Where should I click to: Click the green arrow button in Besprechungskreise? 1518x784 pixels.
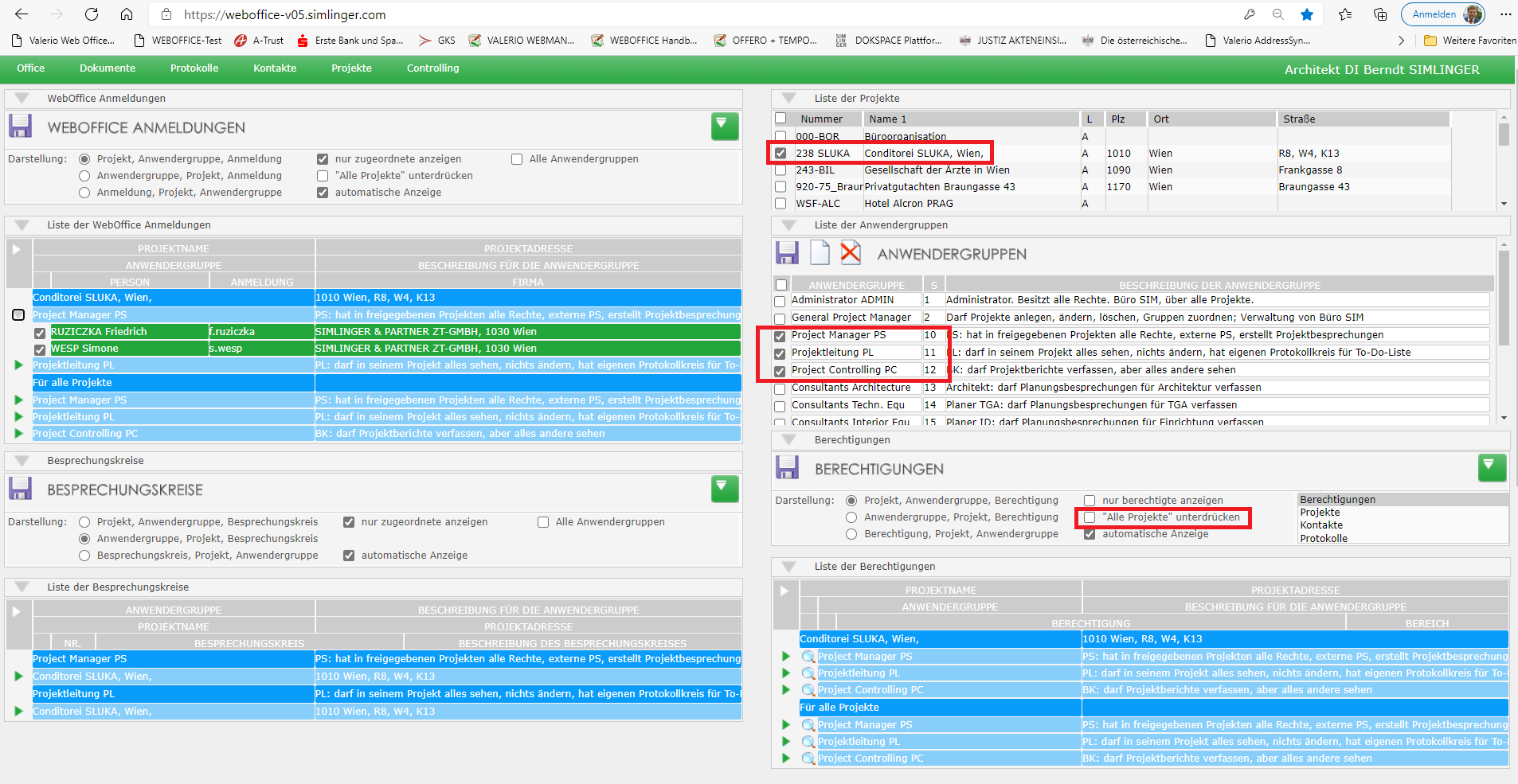point(724,489)
